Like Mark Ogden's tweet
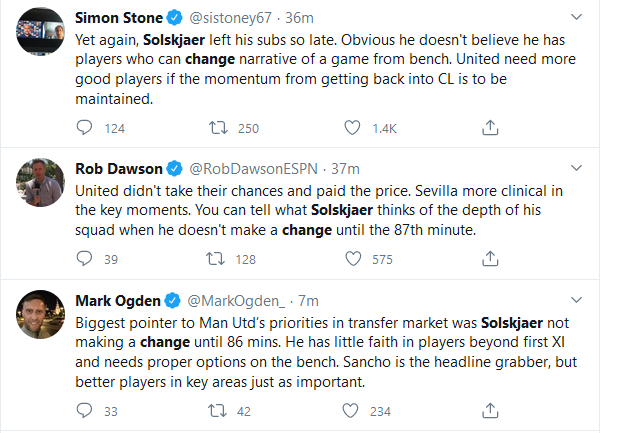This screenshot has height=433, width=617. [352, 410]
